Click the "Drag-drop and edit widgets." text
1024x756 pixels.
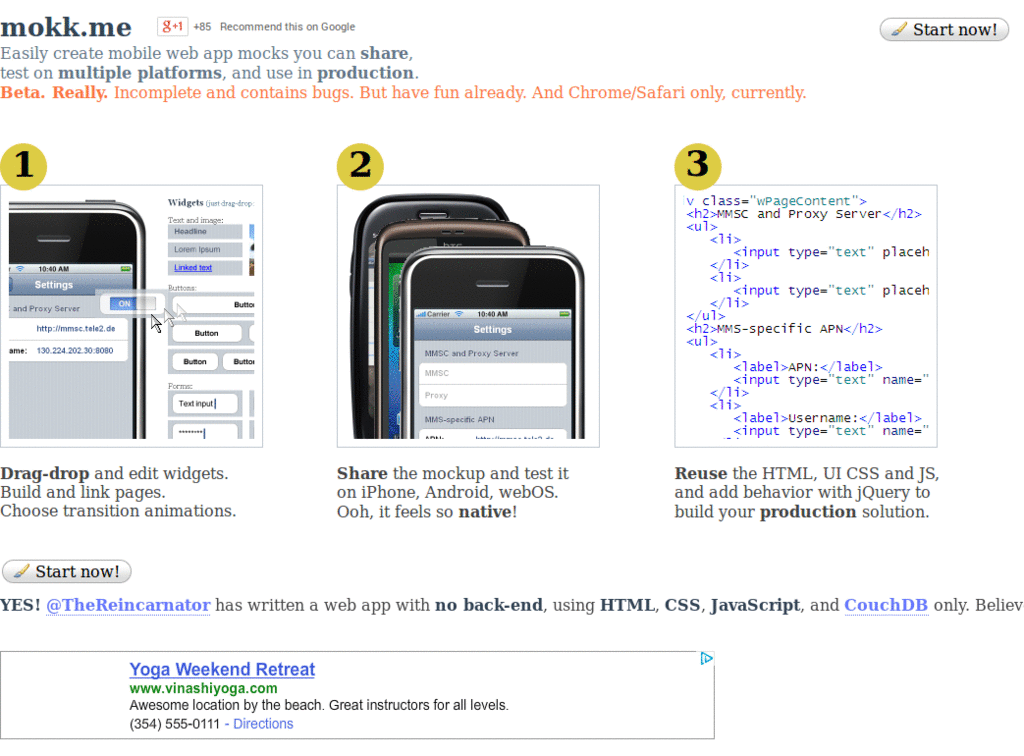click(114, 473)
